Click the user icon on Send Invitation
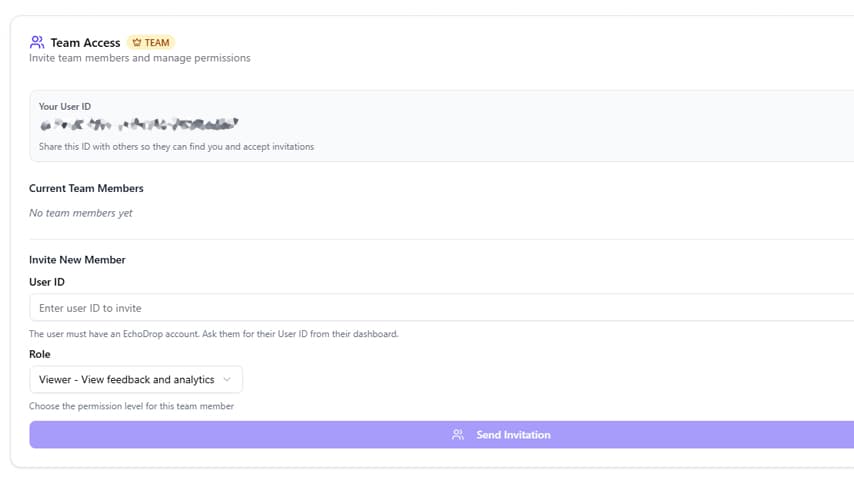The image size is (854, 480). [x=458, y=435]
